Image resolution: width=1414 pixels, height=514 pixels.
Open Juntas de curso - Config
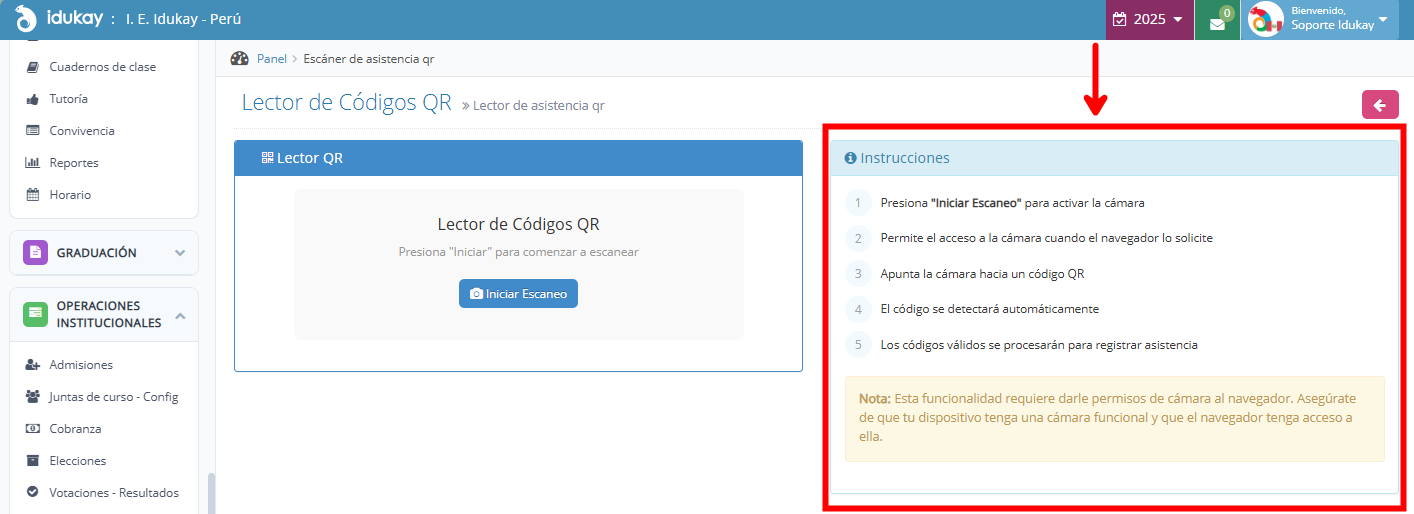point(114,397)
